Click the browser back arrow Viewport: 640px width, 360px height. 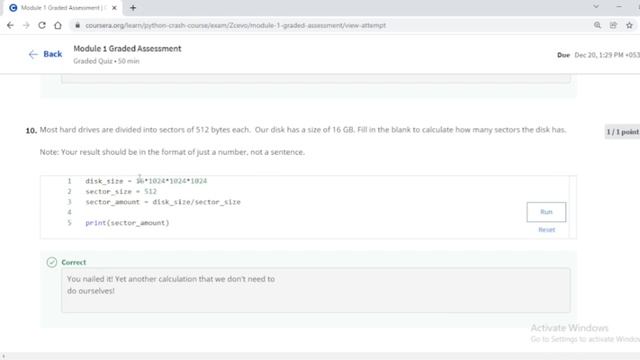(x=10, y=25)
